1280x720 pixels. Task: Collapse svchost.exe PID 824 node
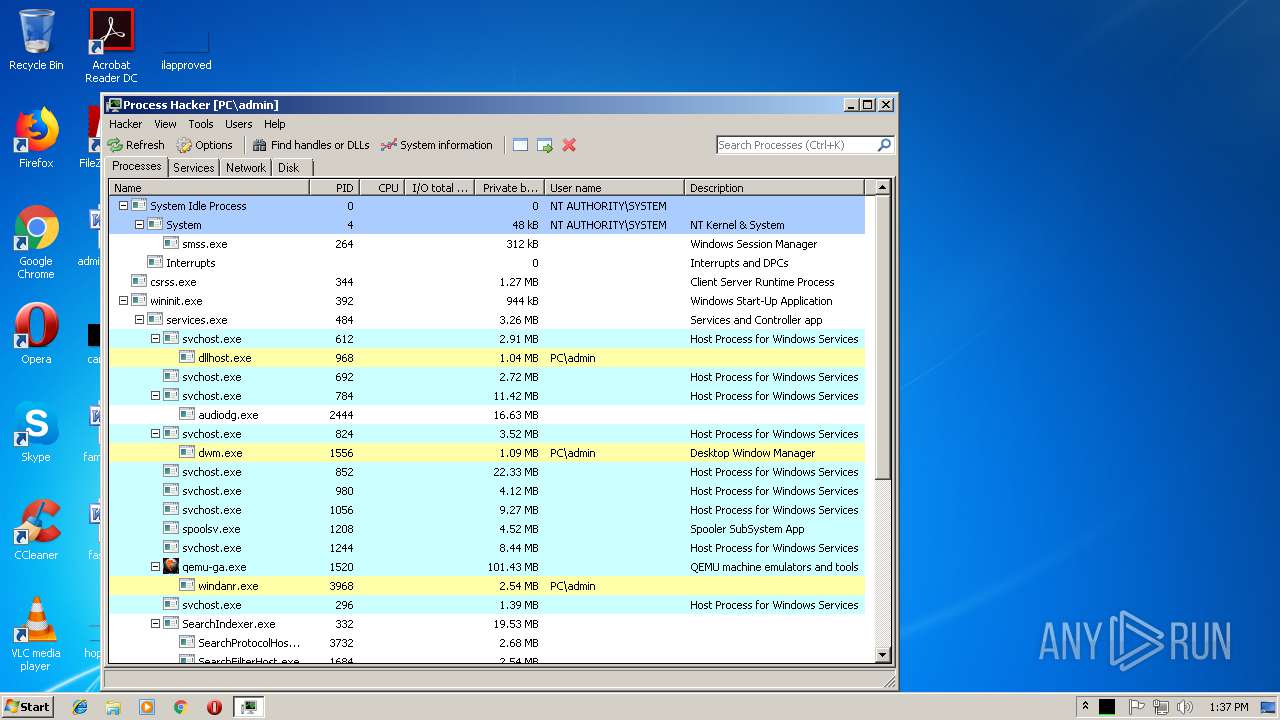pyautogui.click(x=155, y=434)
